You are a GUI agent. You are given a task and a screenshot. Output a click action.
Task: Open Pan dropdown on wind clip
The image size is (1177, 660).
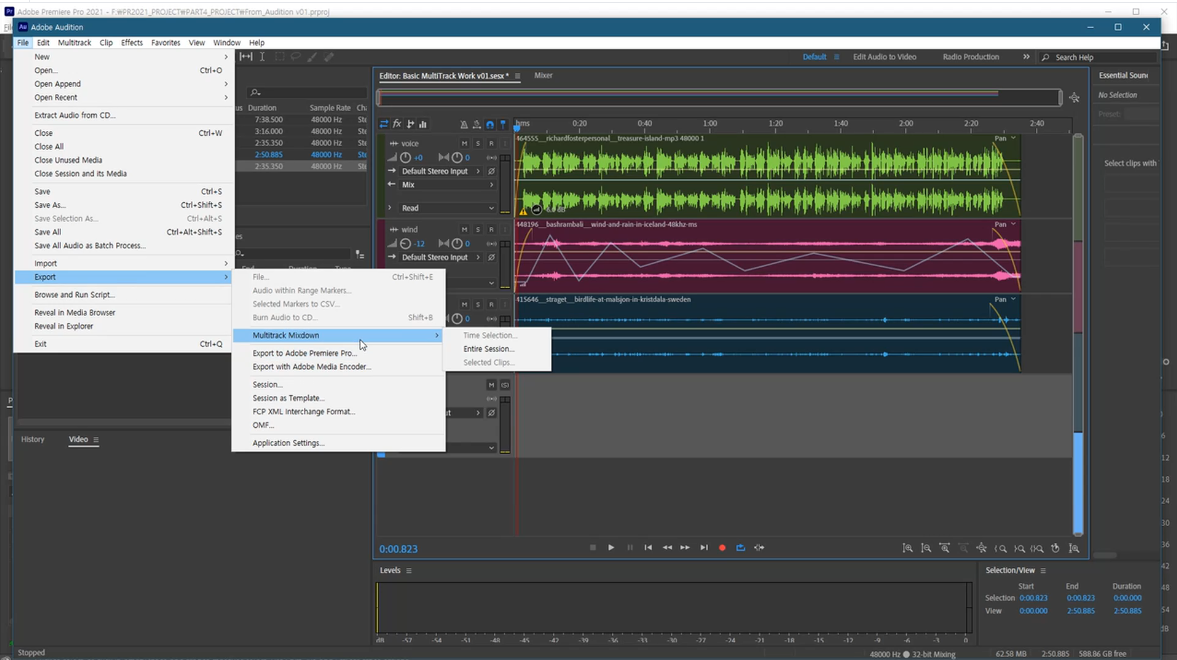coord(1005,225)
